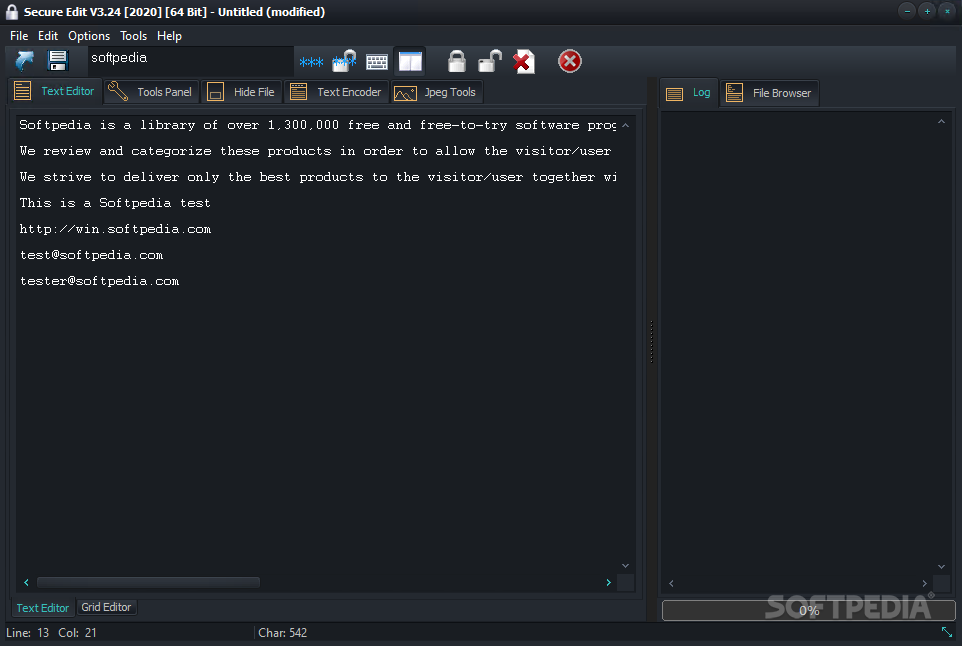Click the red circle X exit icon

coord(569,61)
